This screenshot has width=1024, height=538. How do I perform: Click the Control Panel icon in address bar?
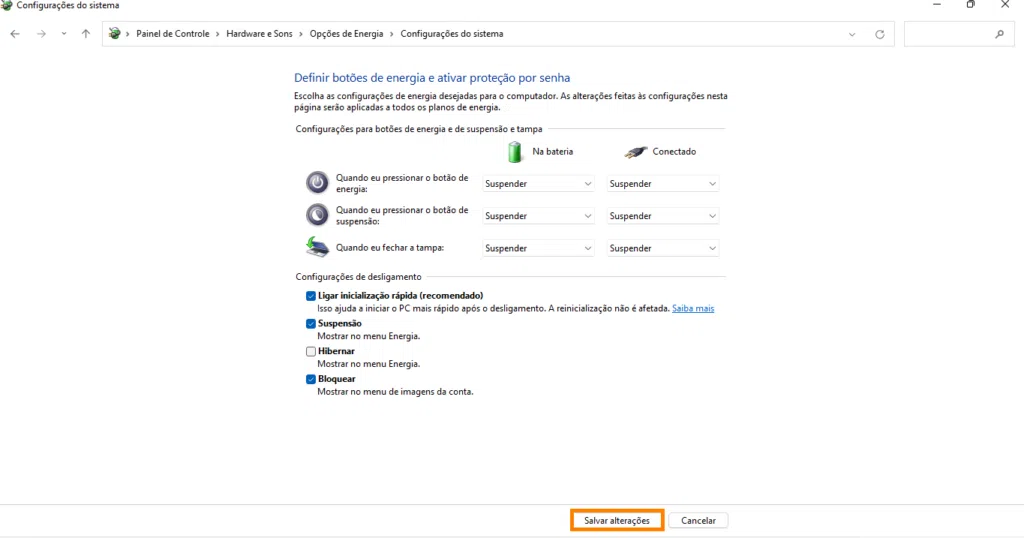pos(115,33)
